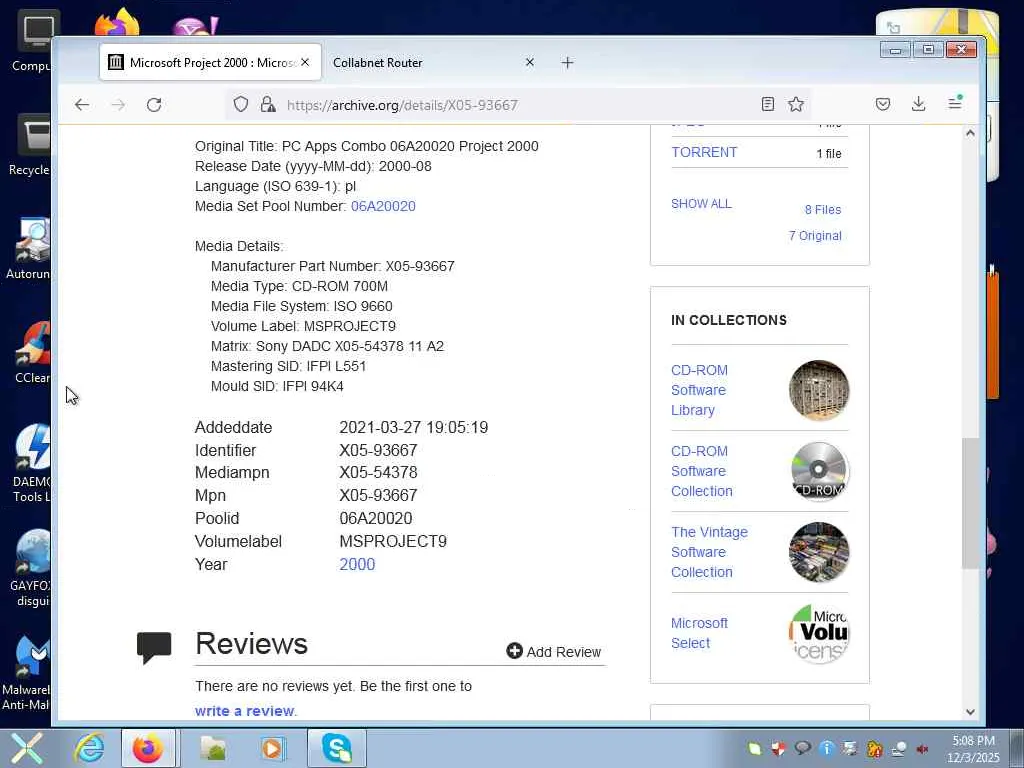Click the page scrollbar up arrow
Viewport: 1024px width, 768px height.
(970, 133)
